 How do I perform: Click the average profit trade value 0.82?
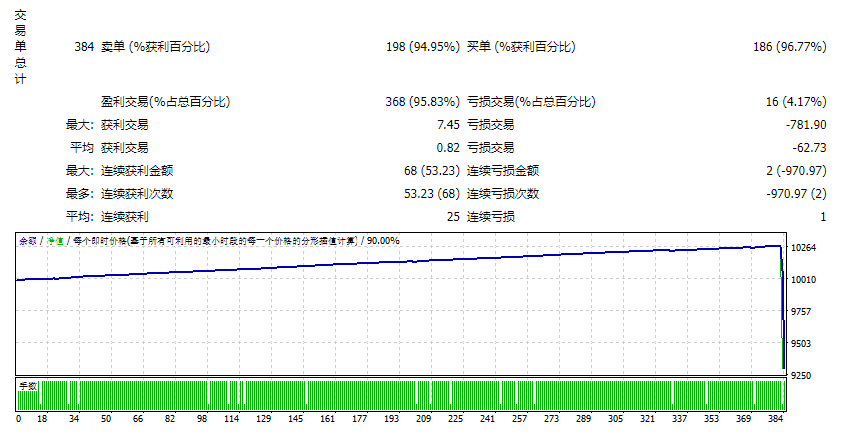[x=448, y=148]
